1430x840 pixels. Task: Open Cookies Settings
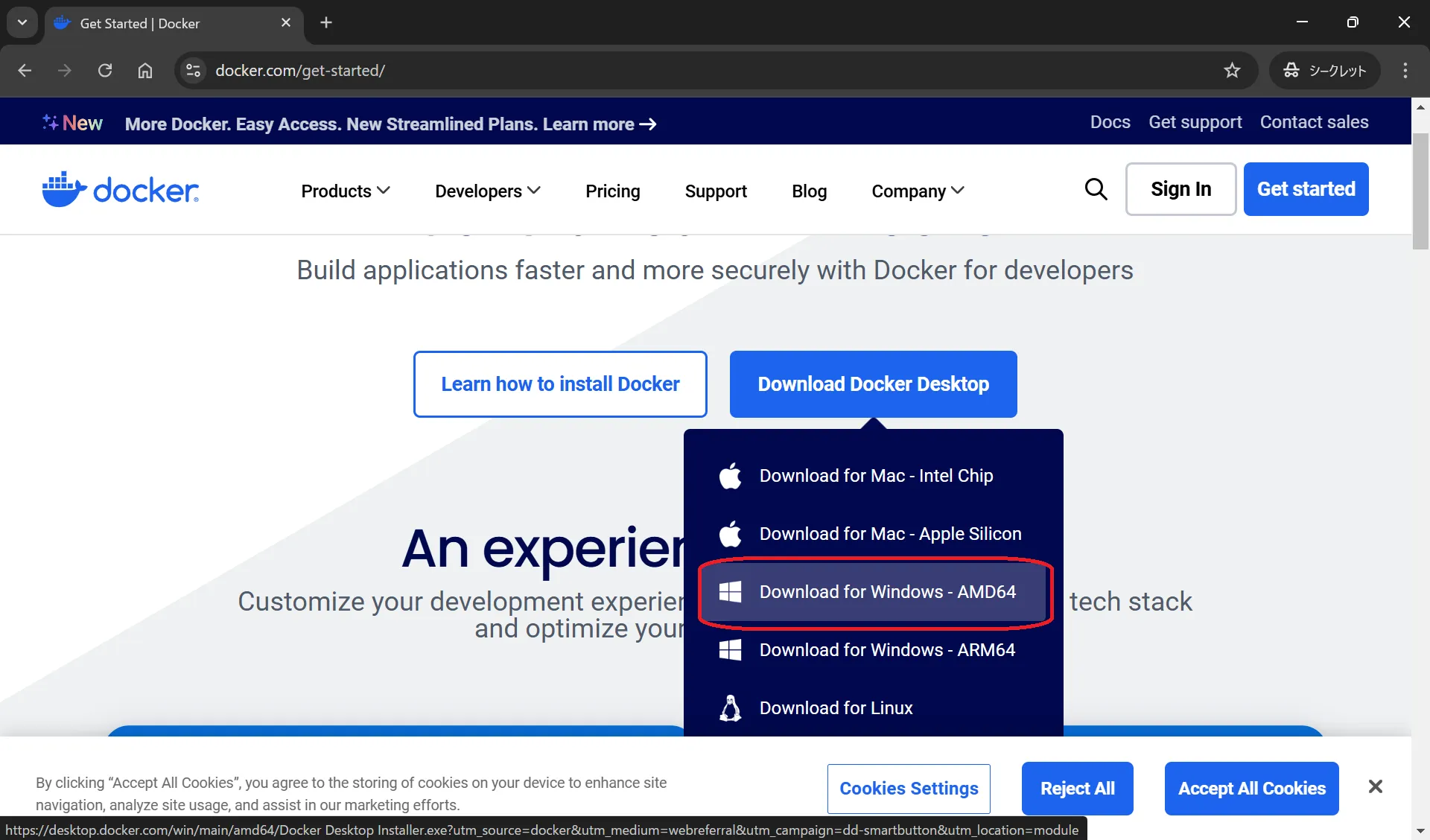[909, 789]
